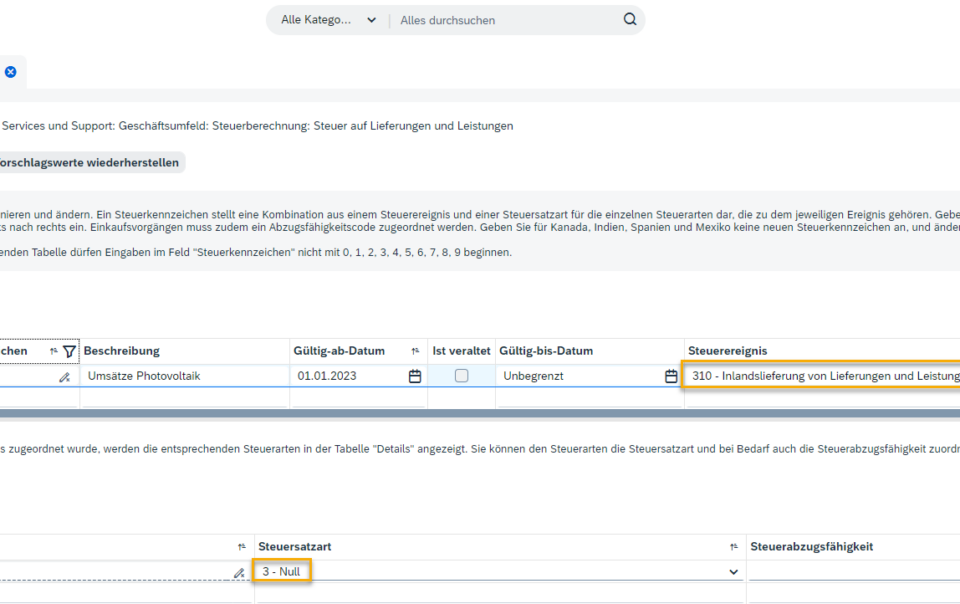Expand the Steuersatzart dropdown arrow
Screen dimensions: 960x604
733,572
